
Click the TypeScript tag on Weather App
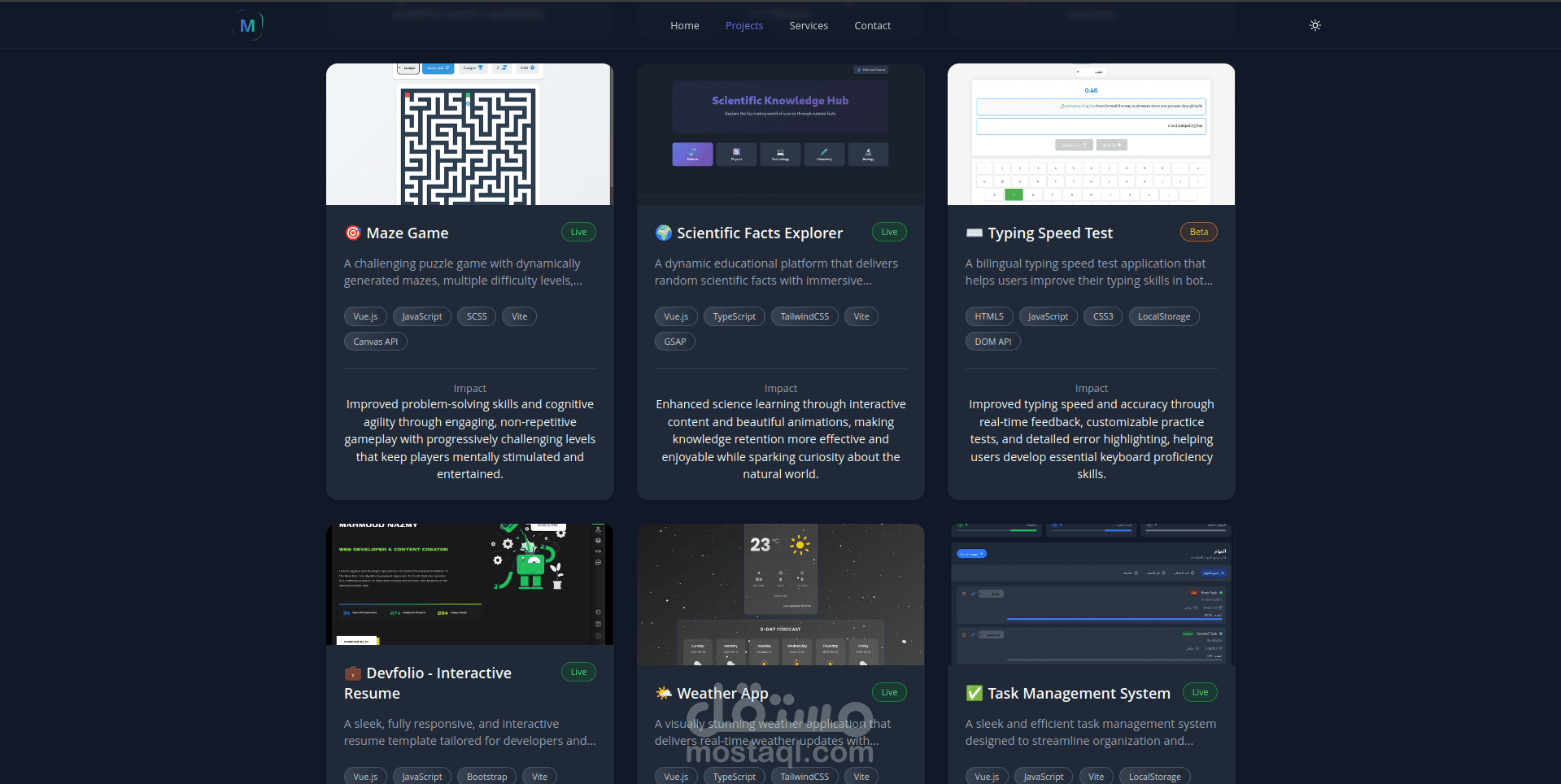(x=734, y=777)
